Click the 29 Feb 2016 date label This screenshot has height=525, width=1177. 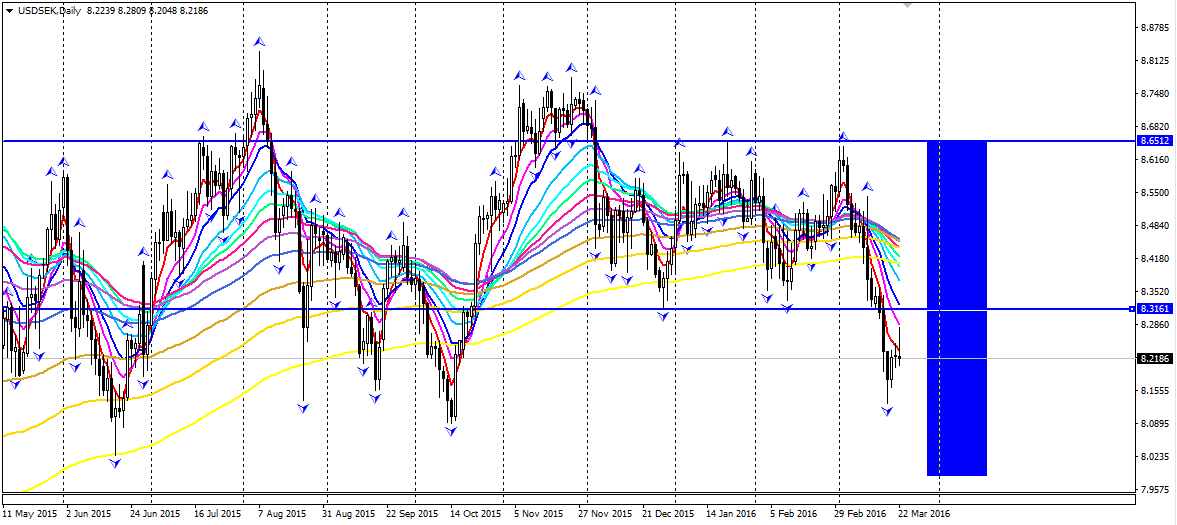click(860, 514)
